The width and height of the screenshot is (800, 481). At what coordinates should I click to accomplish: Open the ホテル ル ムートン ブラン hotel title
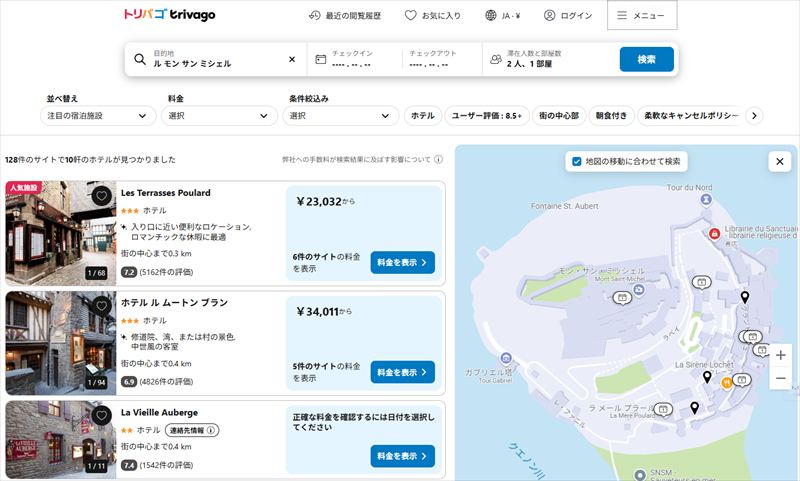(174, 302)
